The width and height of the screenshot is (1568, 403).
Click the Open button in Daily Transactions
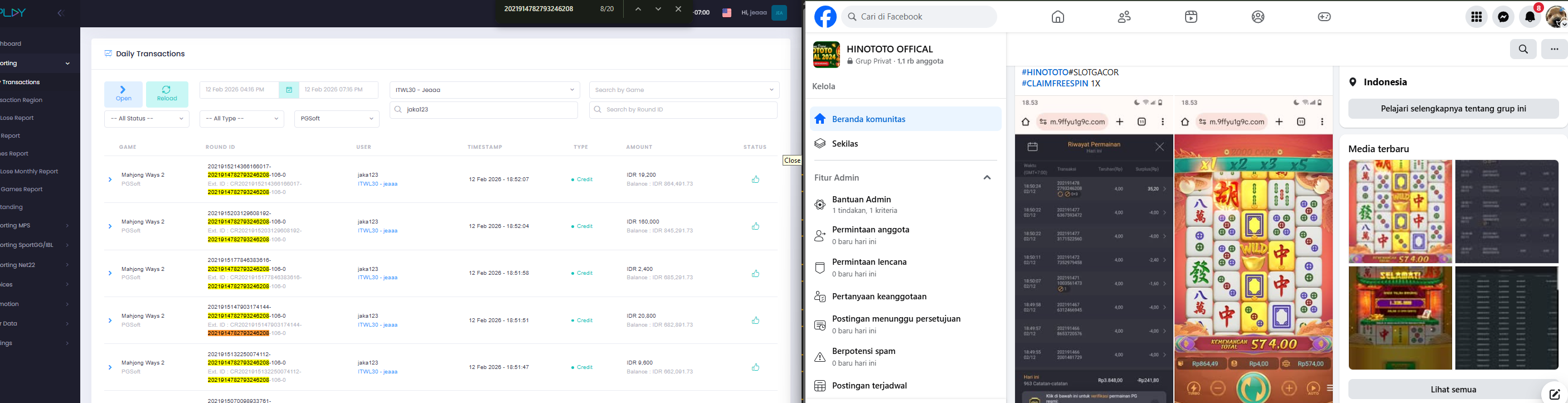(124, 94)
